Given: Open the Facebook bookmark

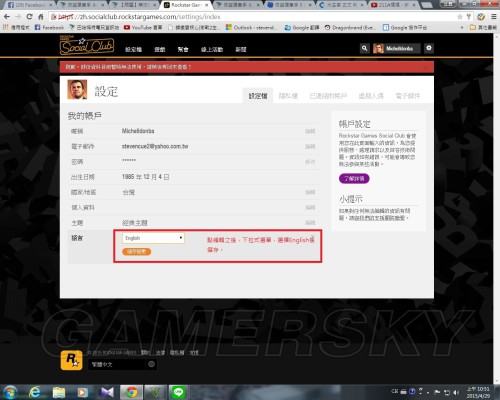Looking at the screenshot, I should (x=49, y=27).
